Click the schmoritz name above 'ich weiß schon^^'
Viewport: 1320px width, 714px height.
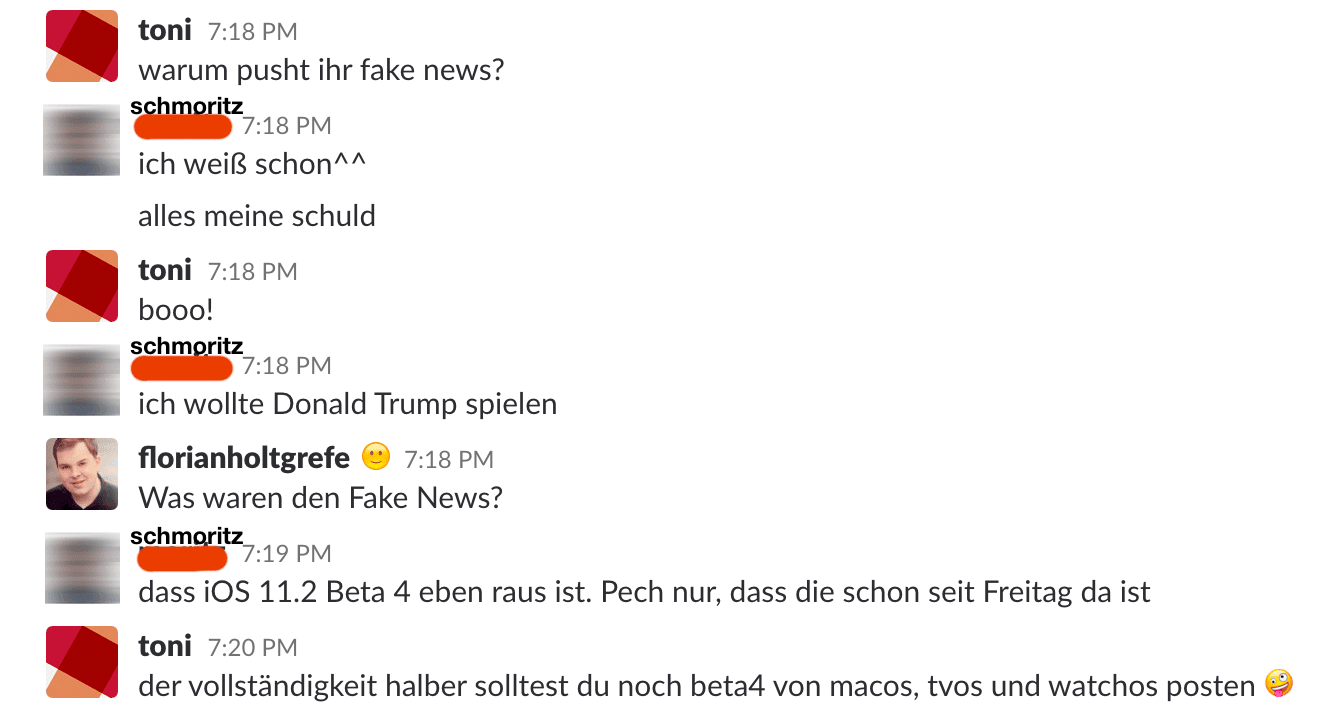(x=187, y=107)
